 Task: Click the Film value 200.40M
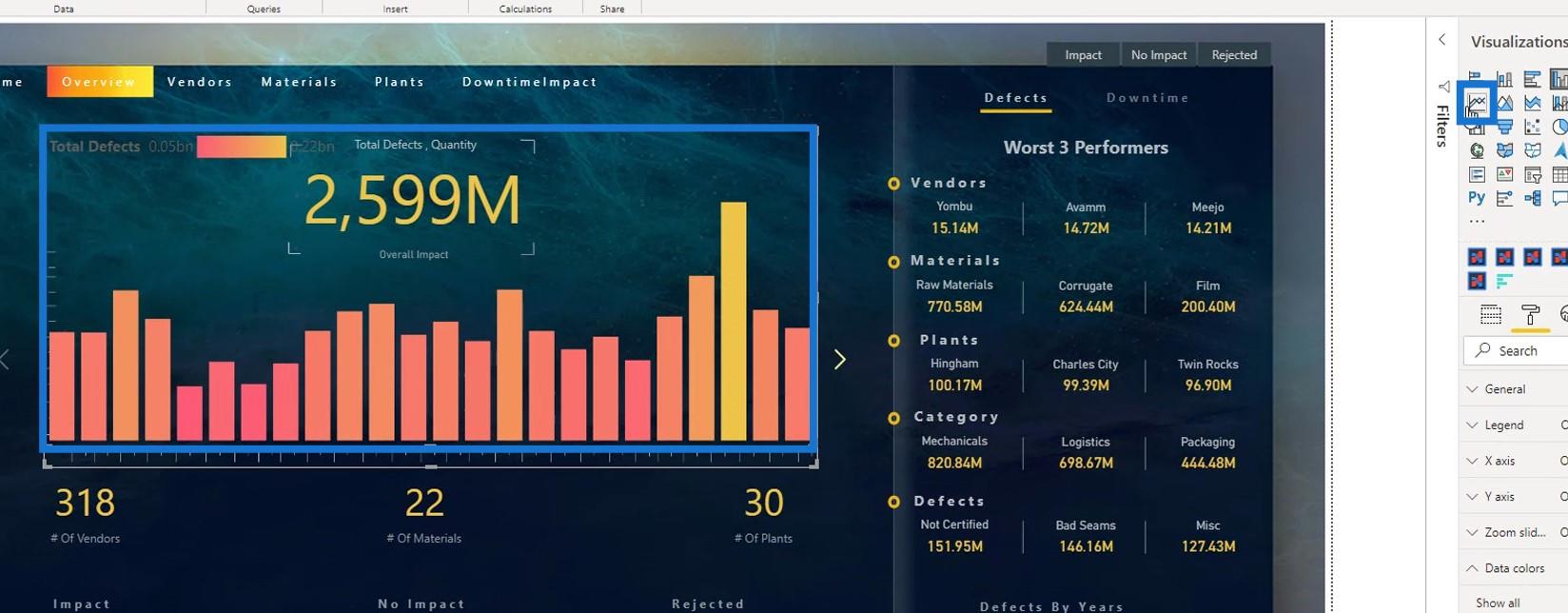[1207, 306]
